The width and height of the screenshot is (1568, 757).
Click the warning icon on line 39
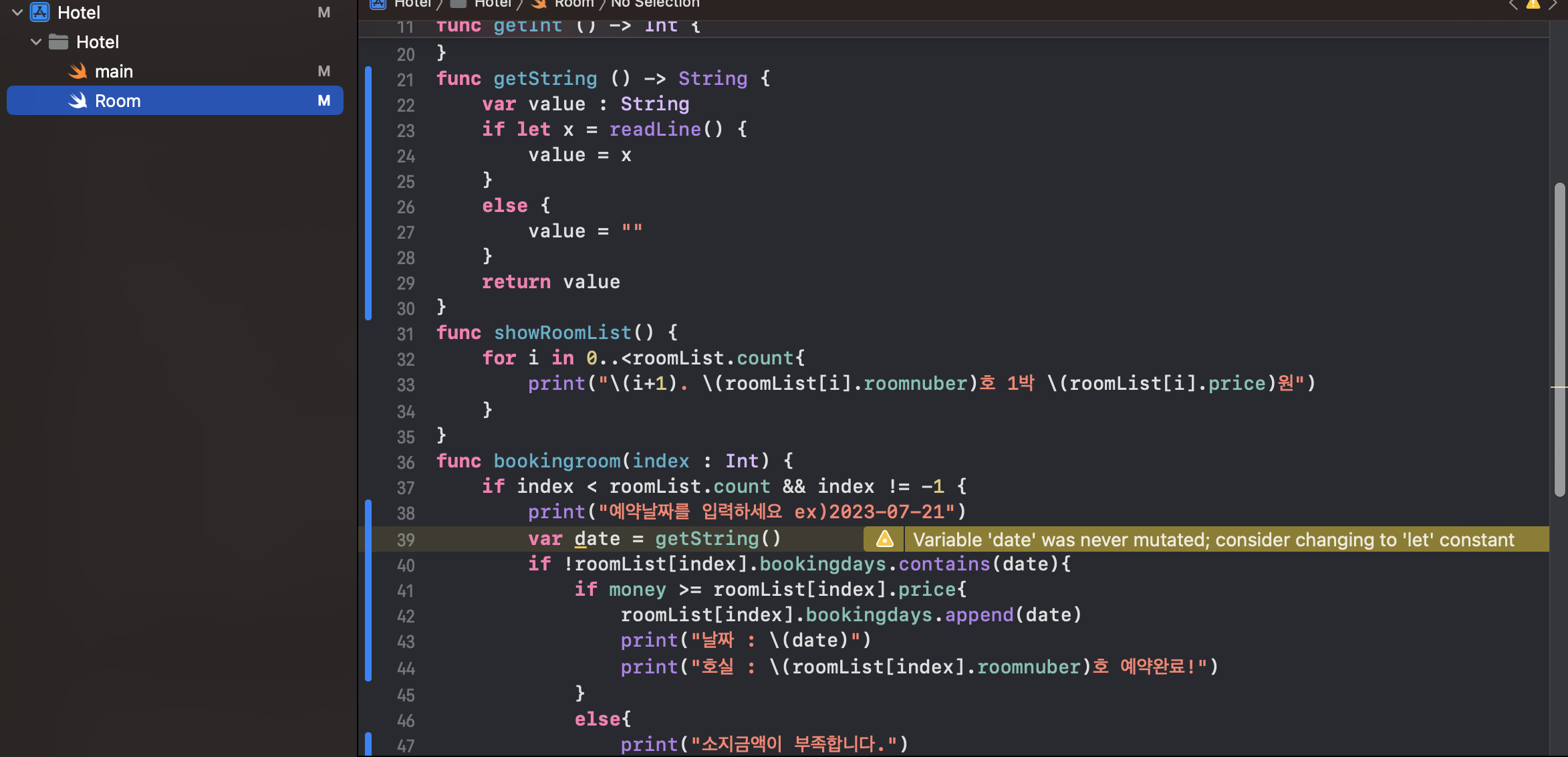point(884,539)
